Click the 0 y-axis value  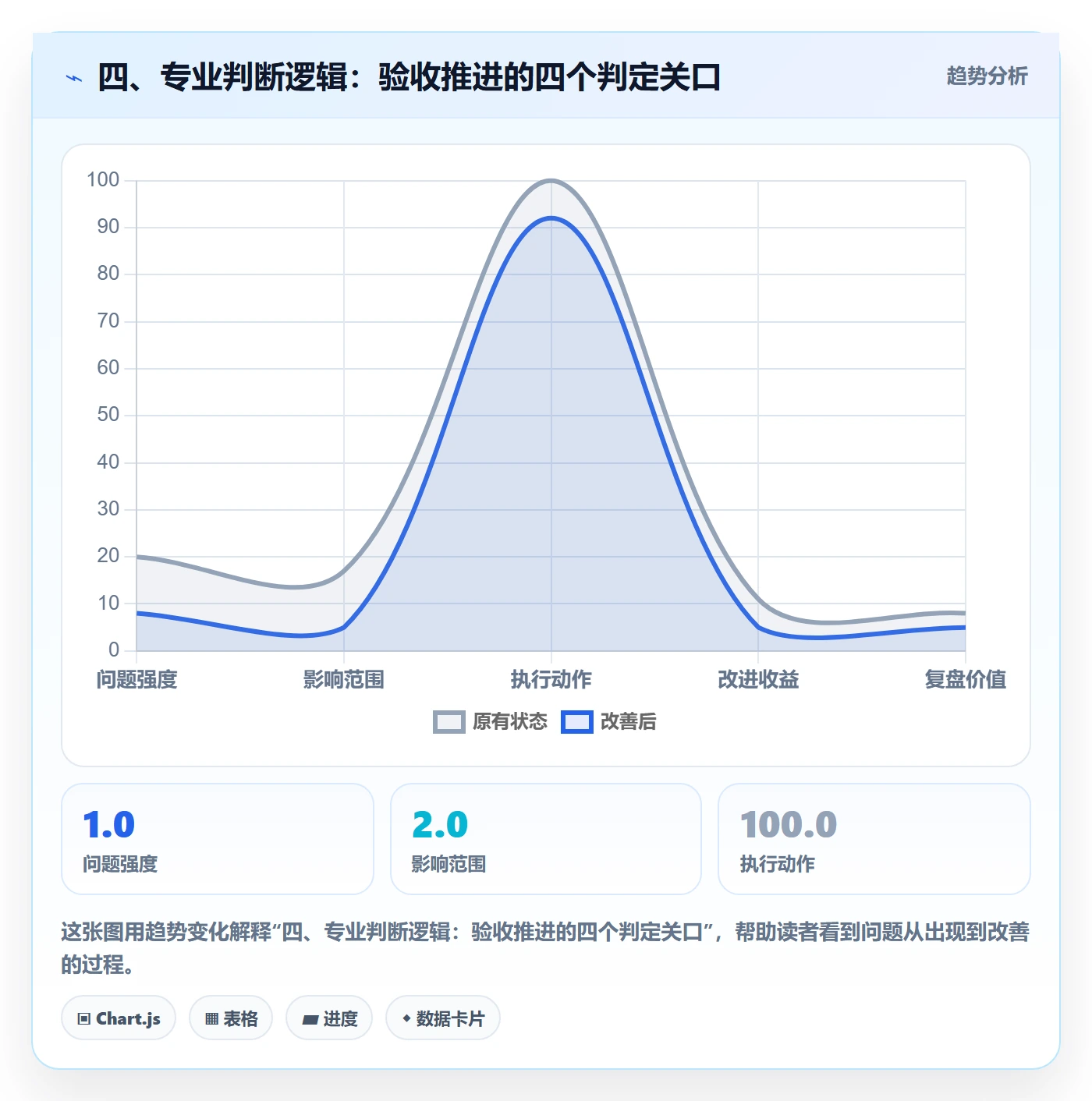pos(114,650)
